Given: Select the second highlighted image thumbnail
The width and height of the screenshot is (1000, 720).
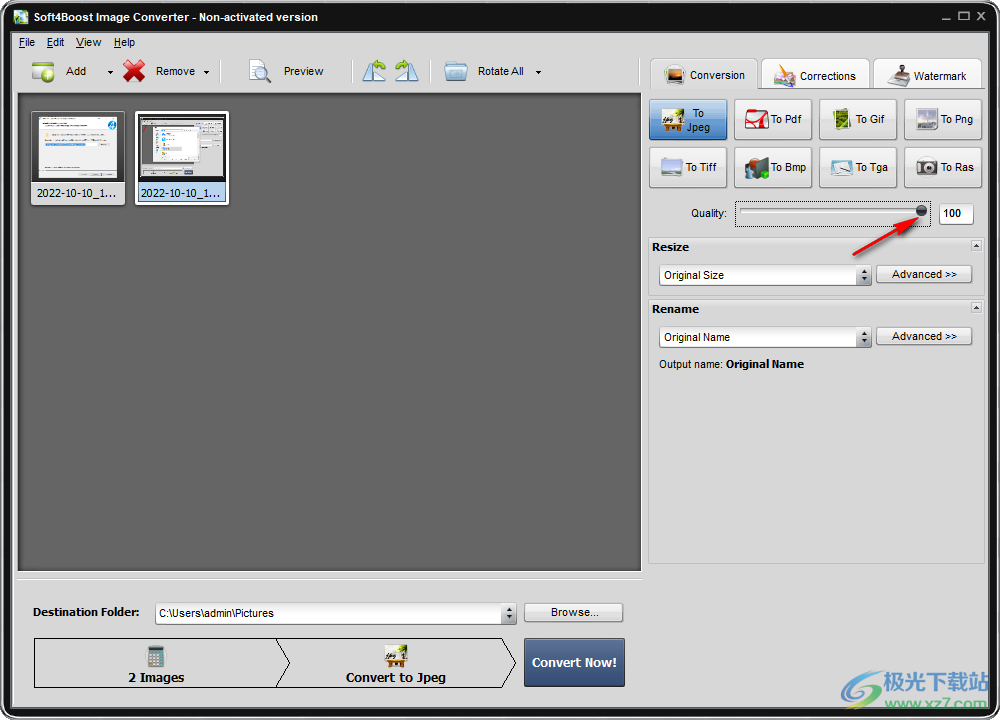Looking at the screenshot, I should (182, 158).
